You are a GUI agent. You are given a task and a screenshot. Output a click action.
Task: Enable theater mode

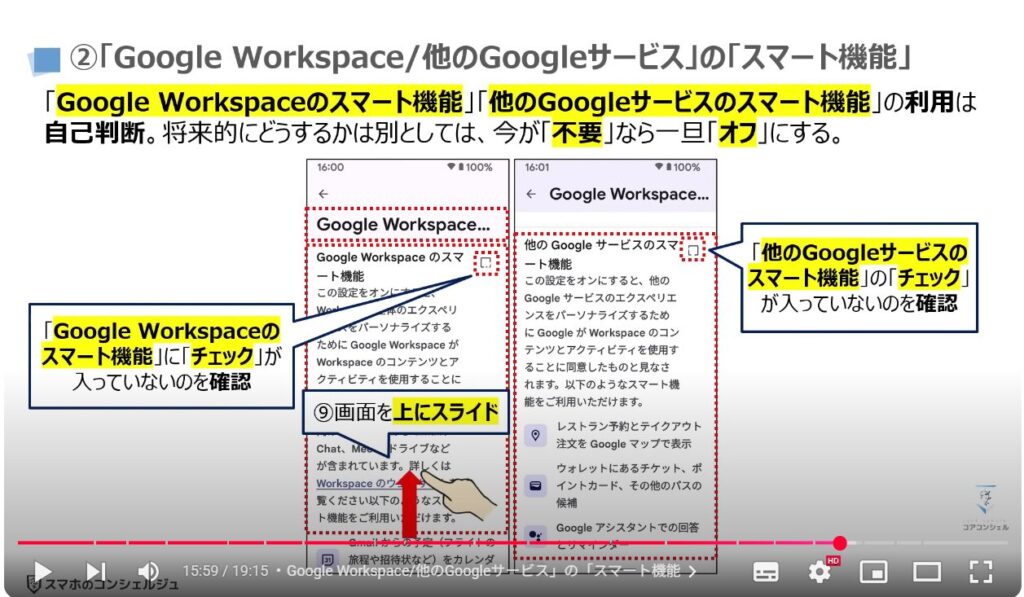pyautogui.click(x=926, y=572)
